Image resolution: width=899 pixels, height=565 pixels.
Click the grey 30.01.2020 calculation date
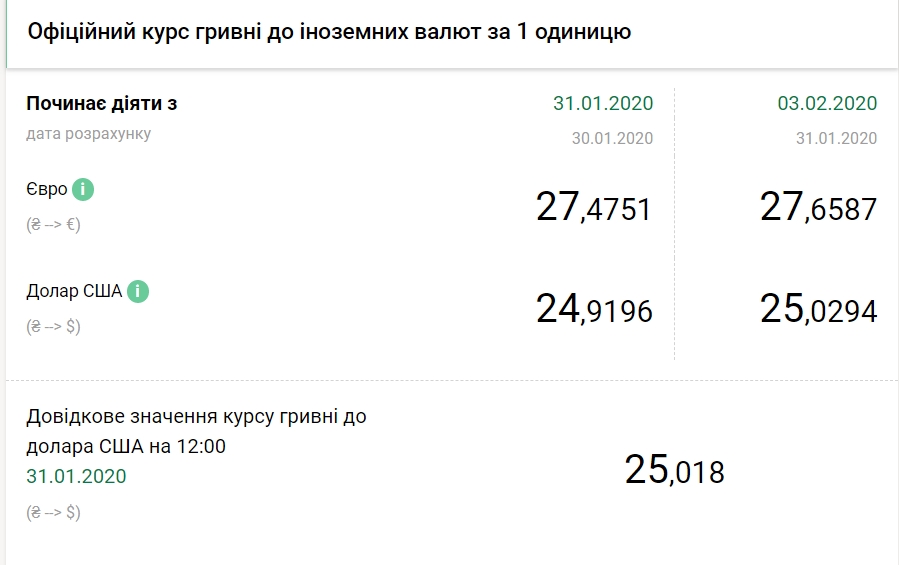612,138
